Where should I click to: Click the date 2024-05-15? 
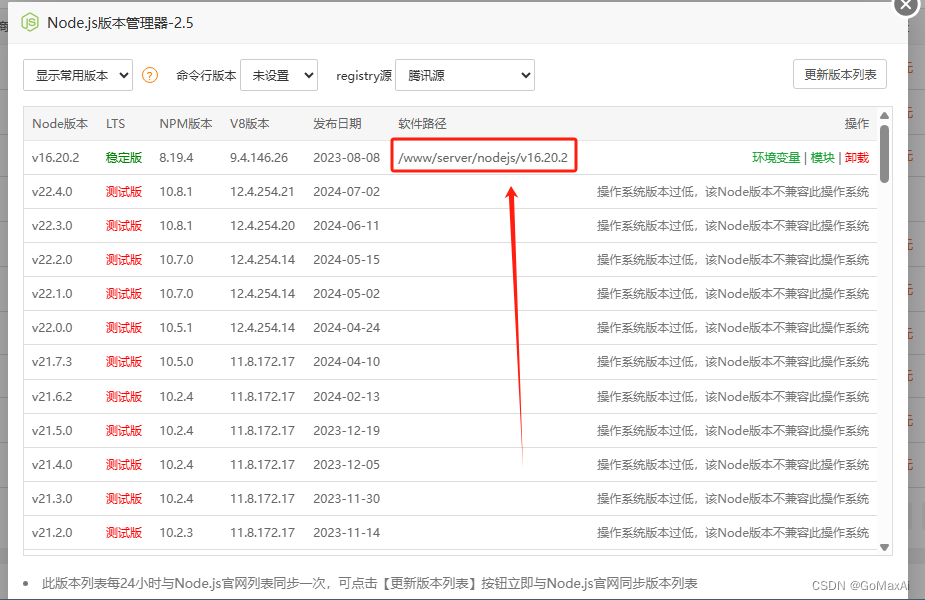click(x=347, y=260)
